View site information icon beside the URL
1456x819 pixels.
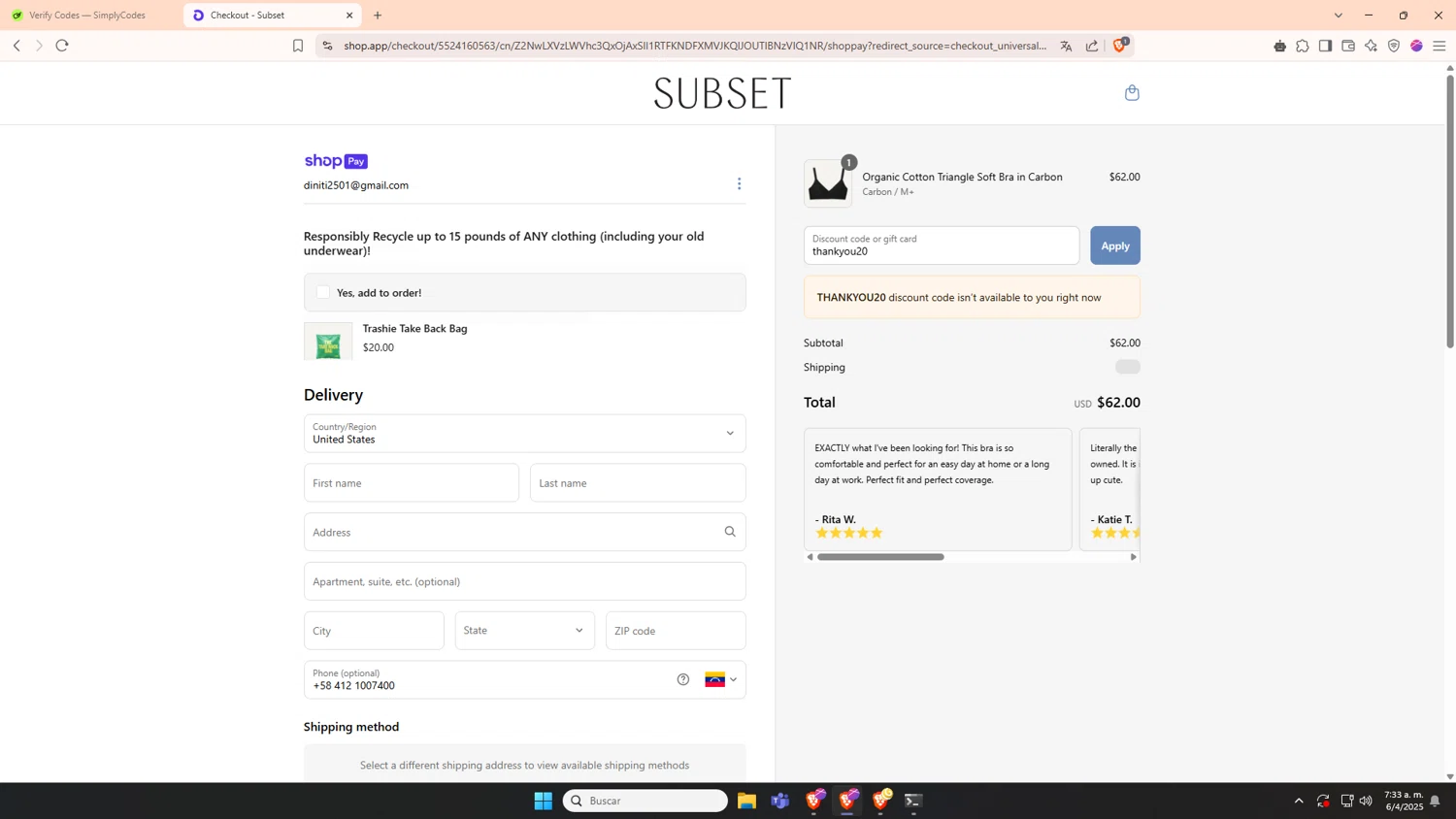(327, 46)
